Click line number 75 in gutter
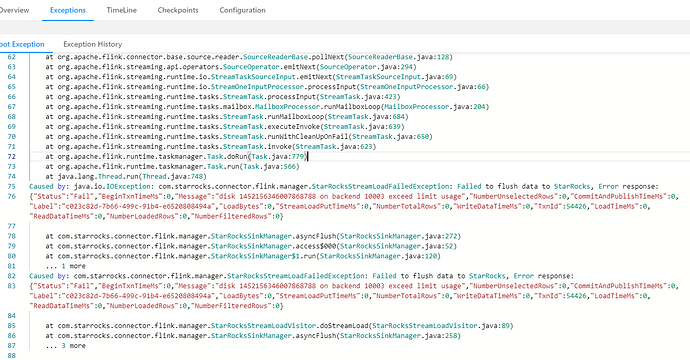The width and height of the screenshot is (690, 360). pos(11,186)
